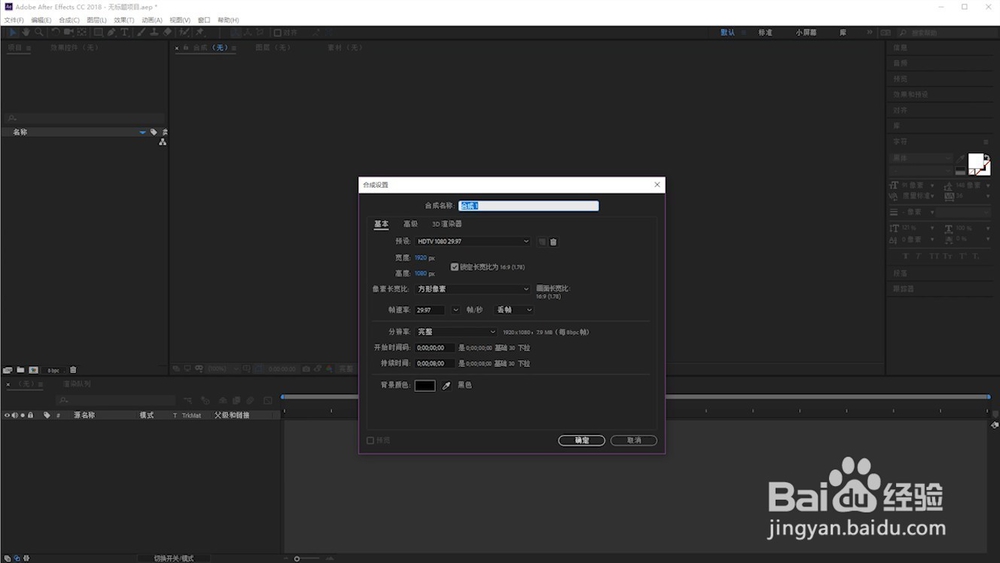
Task: Click the 8 bpc color depth button
Action: coord(54,370)
